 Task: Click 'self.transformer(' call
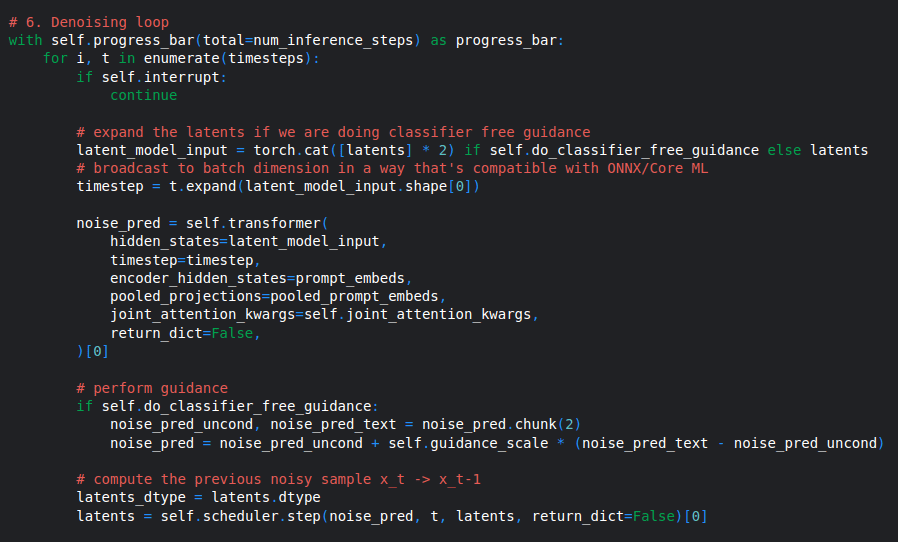pos(257,223)
